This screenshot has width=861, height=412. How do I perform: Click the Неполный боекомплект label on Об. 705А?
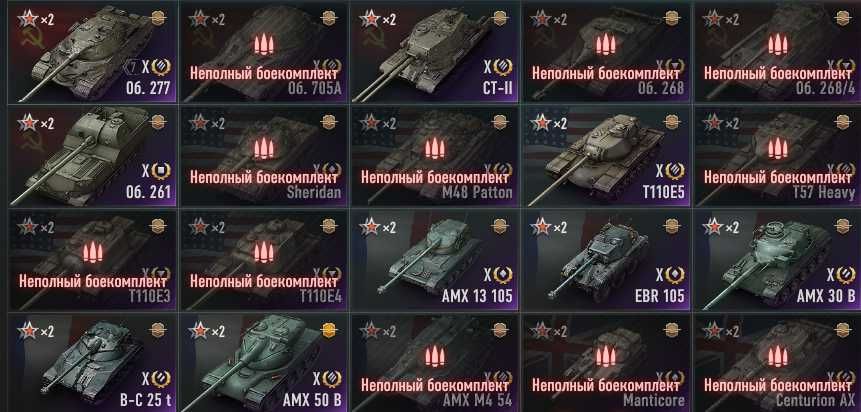pos(264,74)
